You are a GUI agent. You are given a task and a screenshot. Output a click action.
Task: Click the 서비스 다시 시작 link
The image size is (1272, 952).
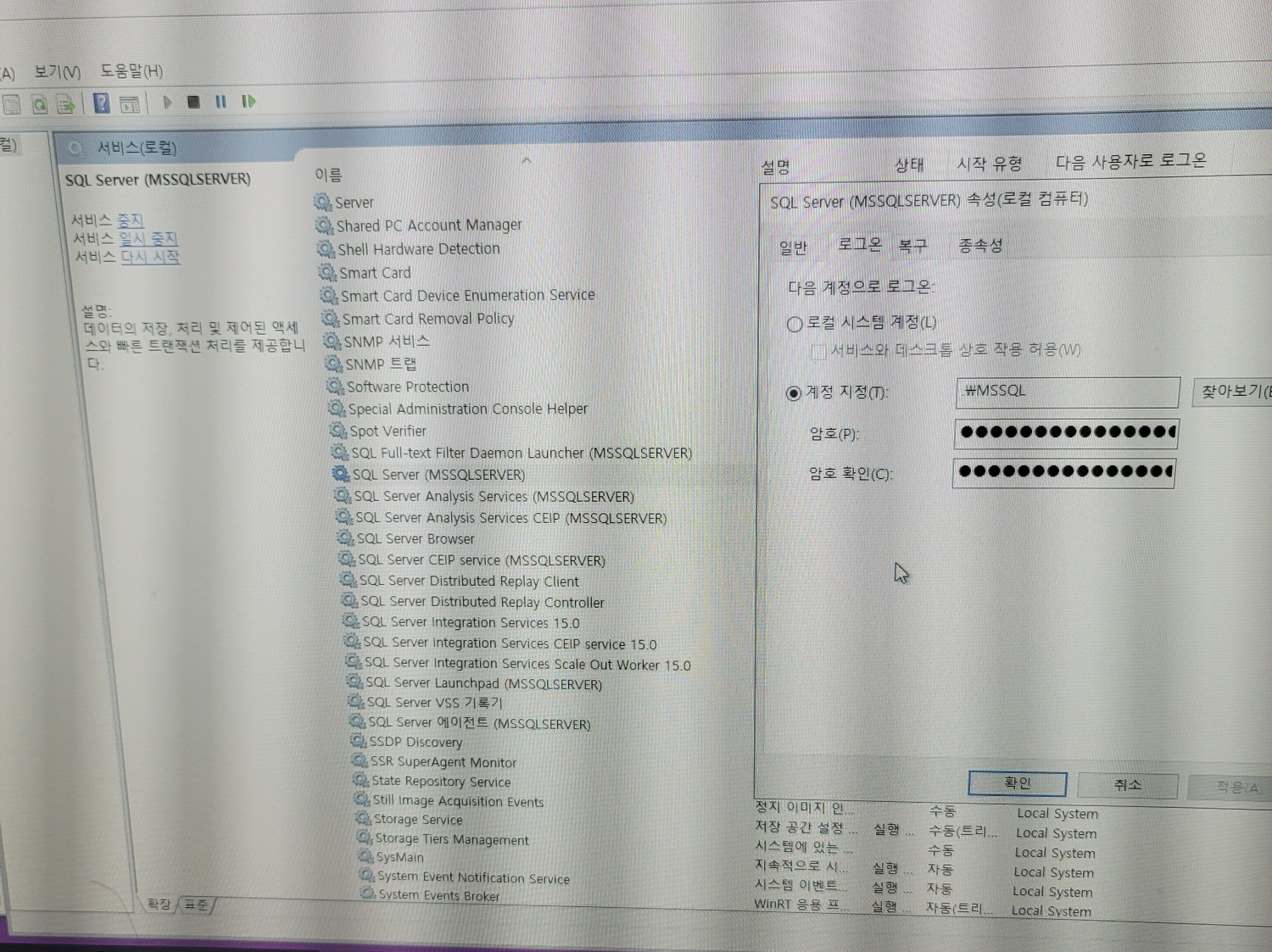(150, 257)
